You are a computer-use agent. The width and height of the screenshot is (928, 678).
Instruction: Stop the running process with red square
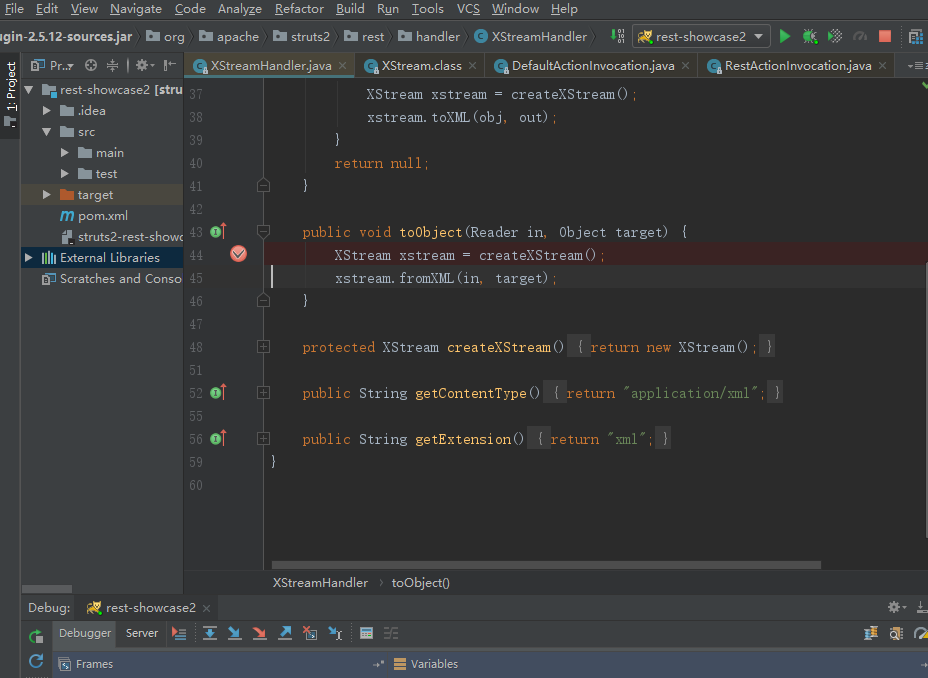coord(884,36)
